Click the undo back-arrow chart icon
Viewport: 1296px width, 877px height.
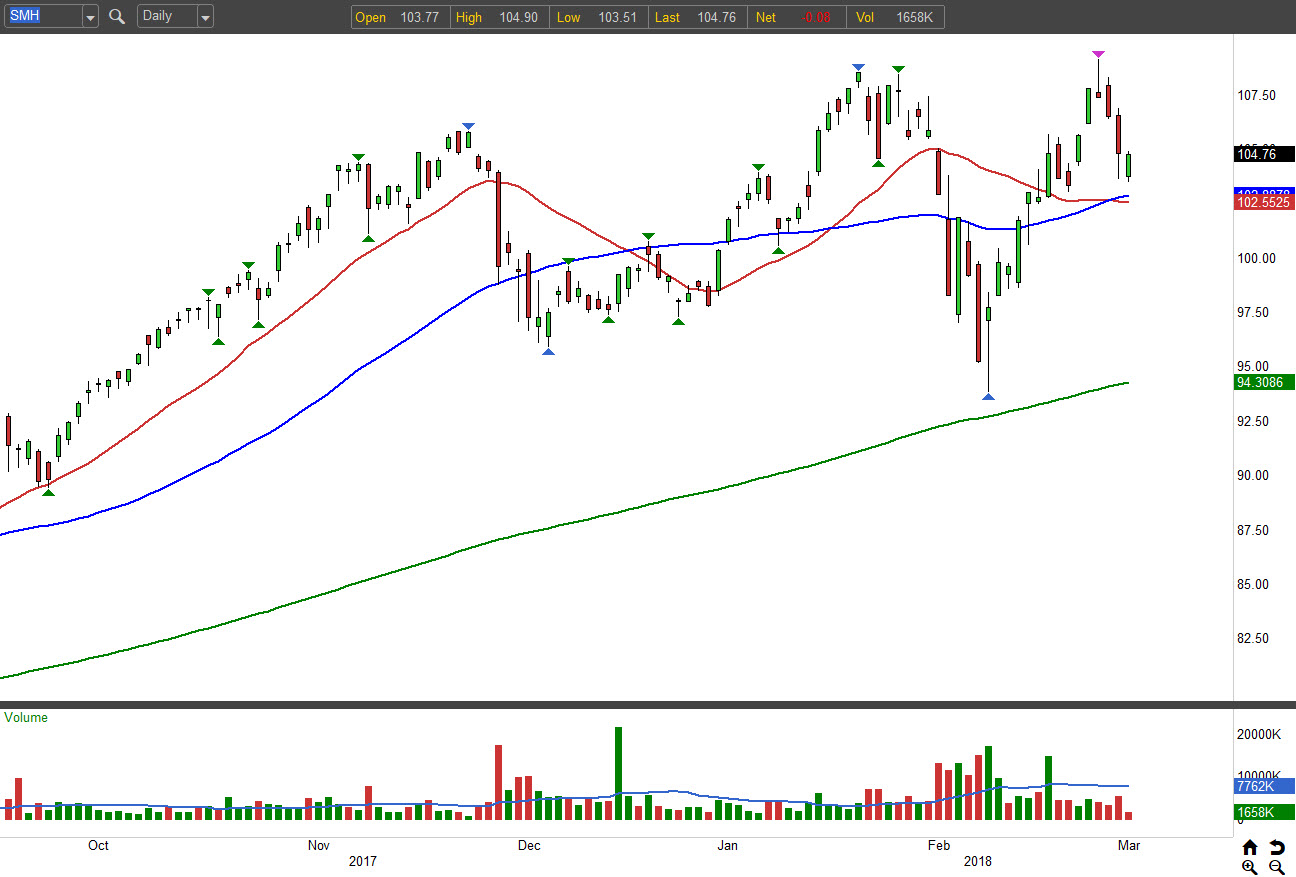(x=1276, y=848)
